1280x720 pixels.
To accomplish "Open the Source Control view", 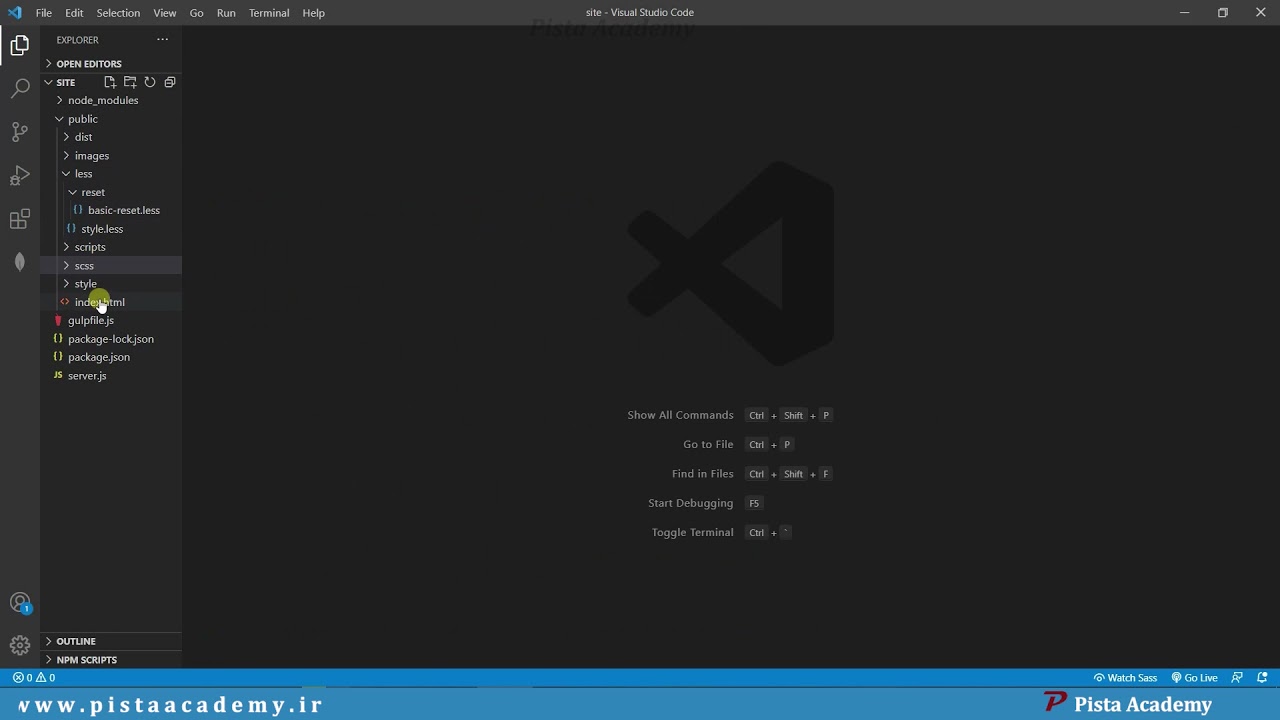I will click(x=20, y=132).
